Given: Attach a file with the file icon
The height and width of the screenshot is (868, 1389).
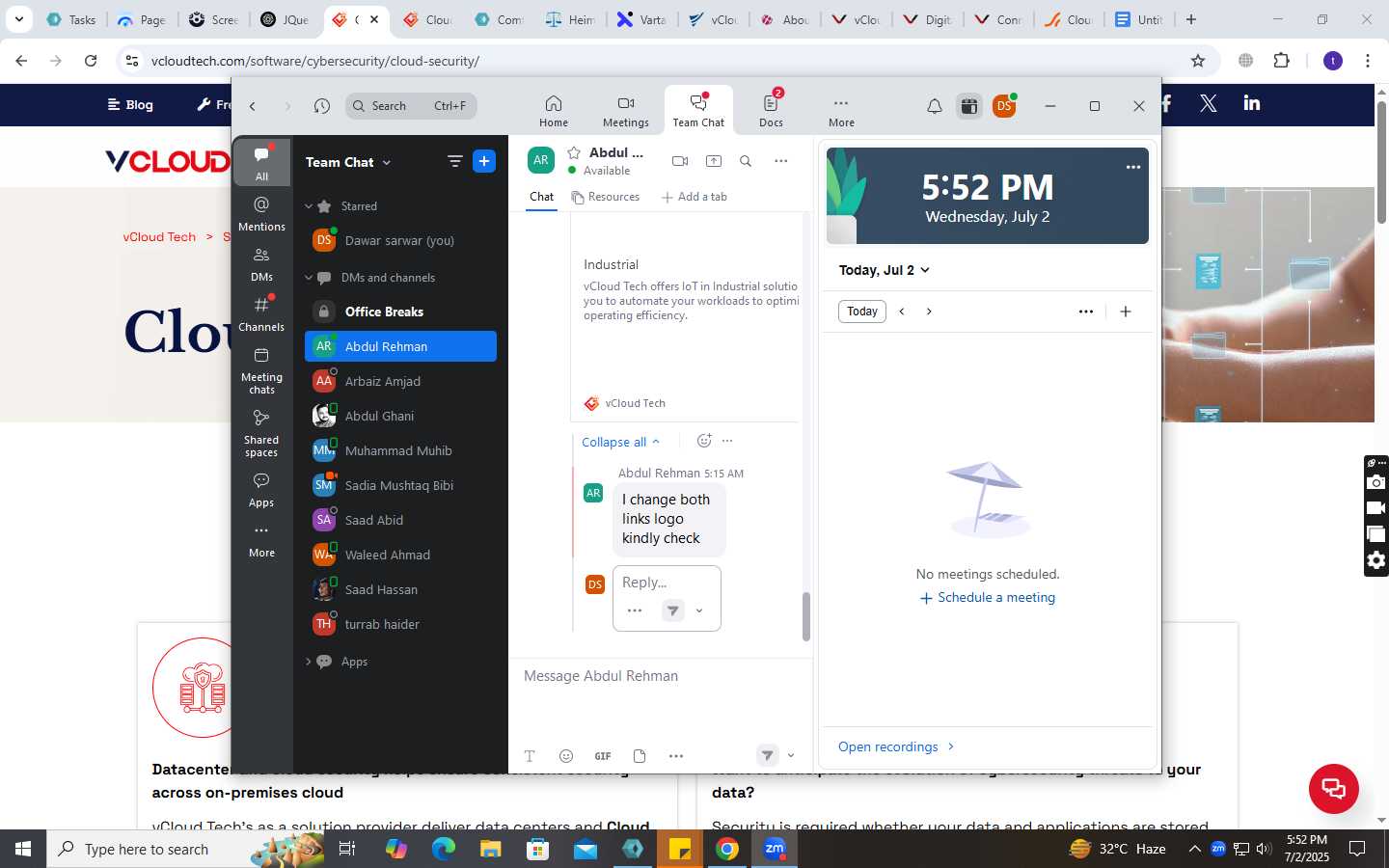Looking at the screenshot, I should coord(640,756).
